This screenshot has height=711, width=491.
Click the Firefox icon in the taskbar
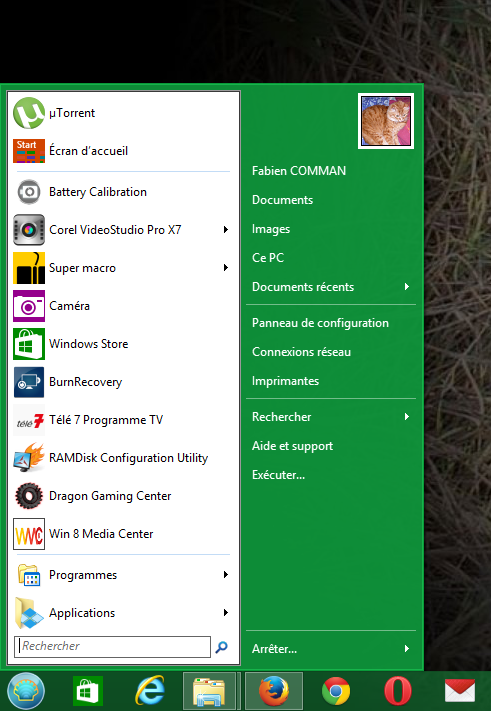coord(274,692)
